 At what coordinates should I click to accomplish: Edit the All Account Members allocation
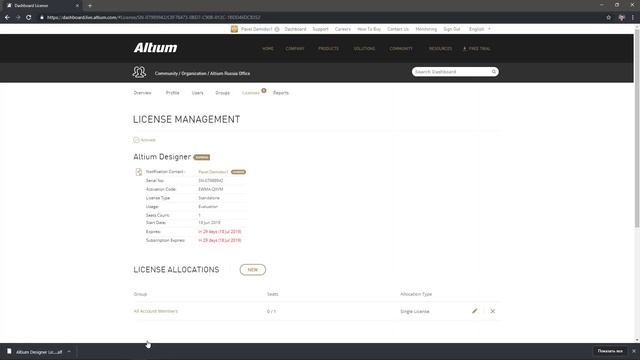[474, 311]
